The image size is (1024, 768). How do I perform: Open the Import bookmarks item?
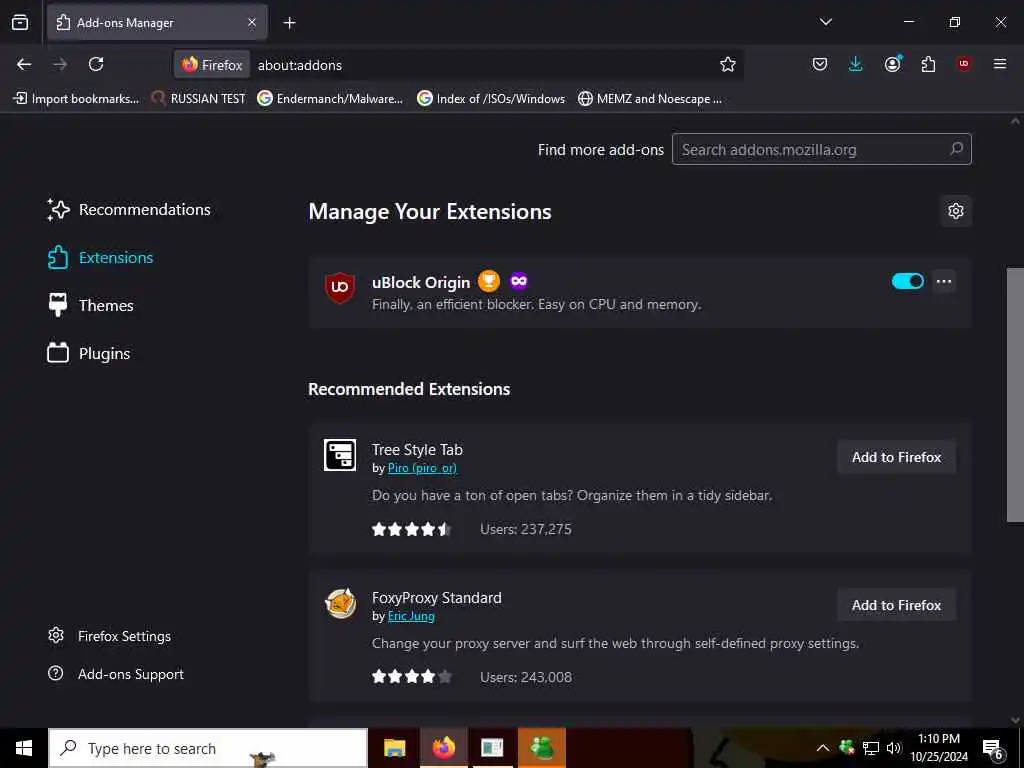76,99
